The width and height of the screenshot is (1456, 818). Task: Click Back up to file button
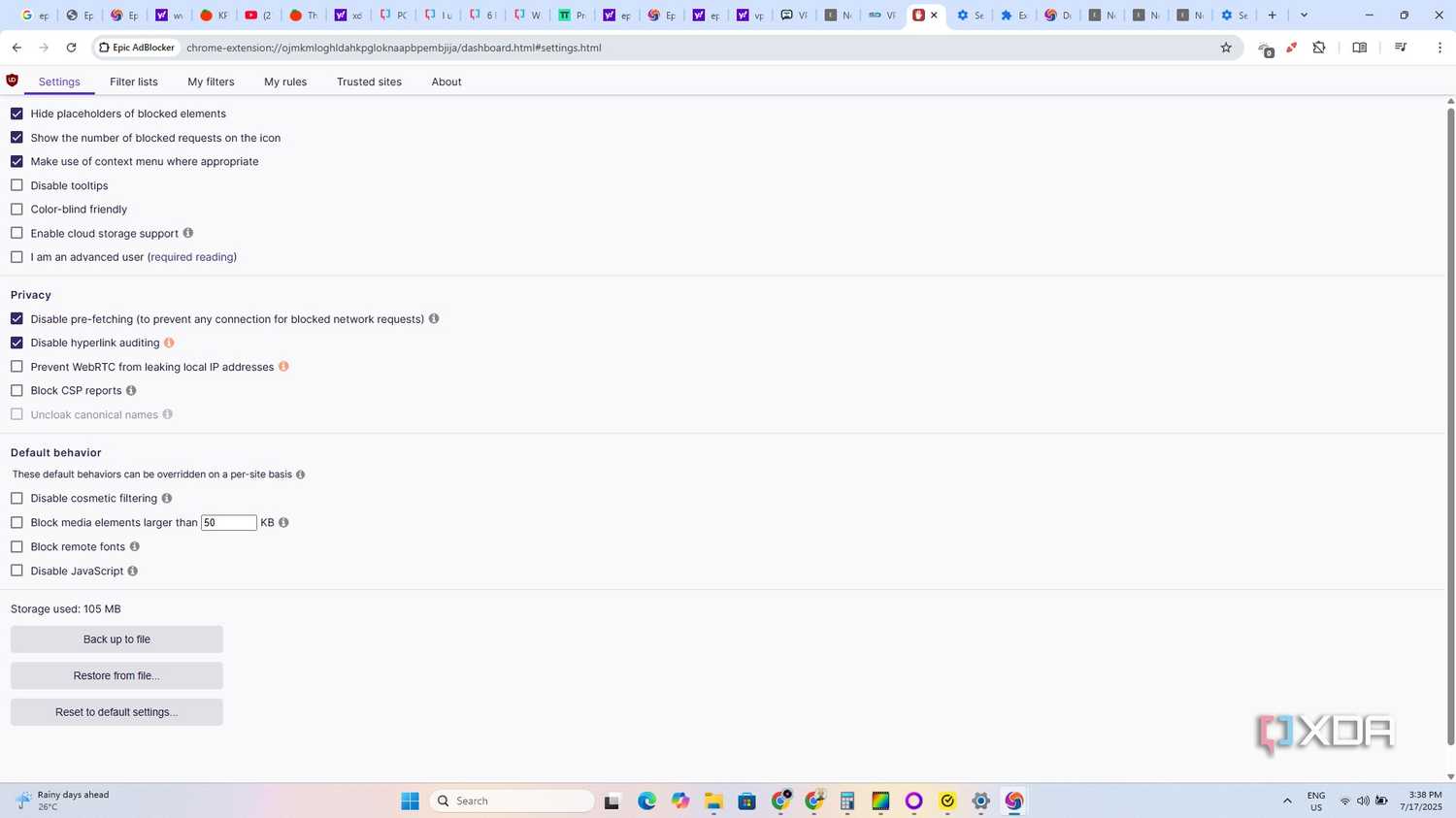pyautogui.click(x=116, y=639)
